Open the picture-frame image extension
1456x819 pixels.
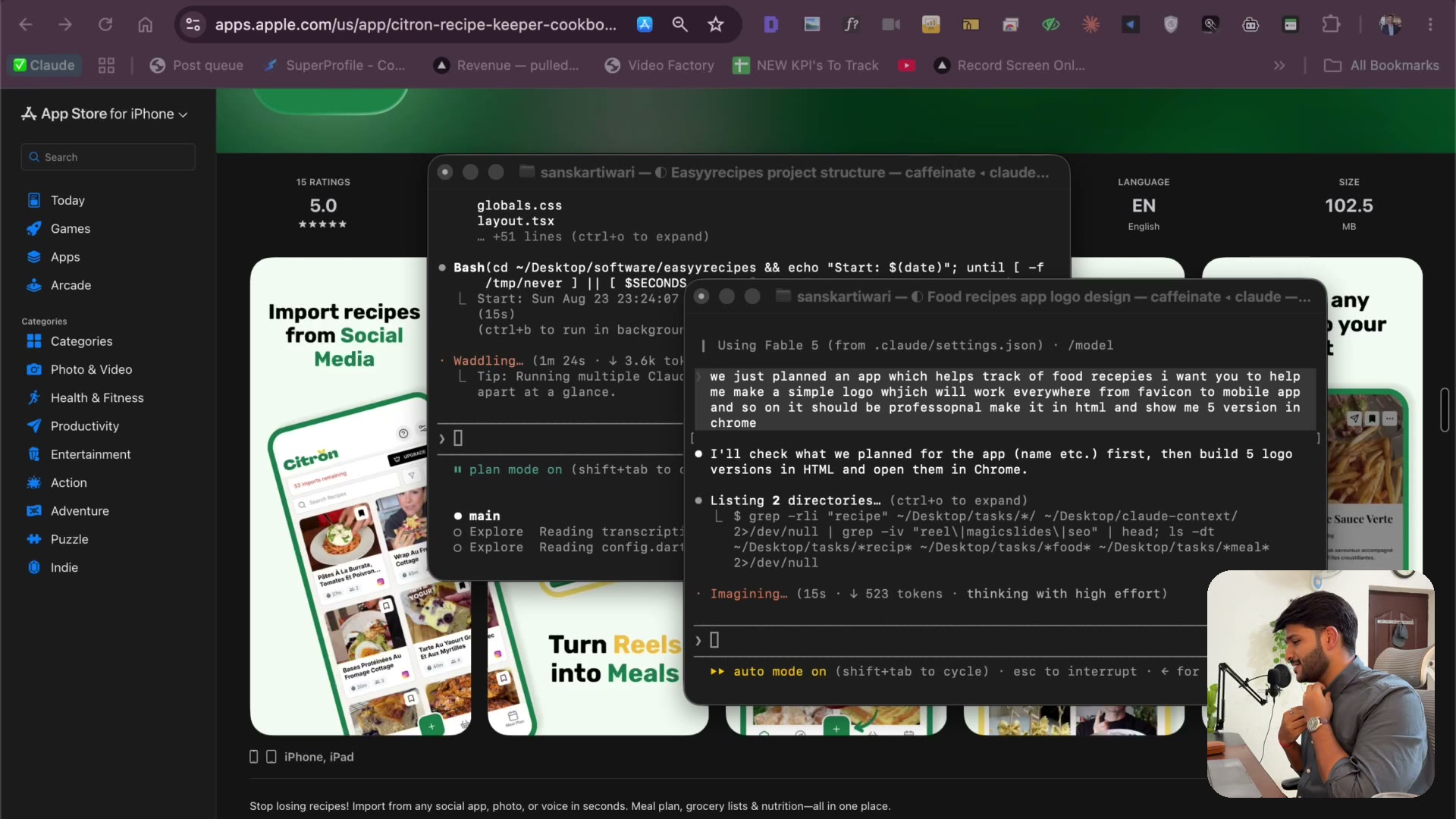coord(812,24)
